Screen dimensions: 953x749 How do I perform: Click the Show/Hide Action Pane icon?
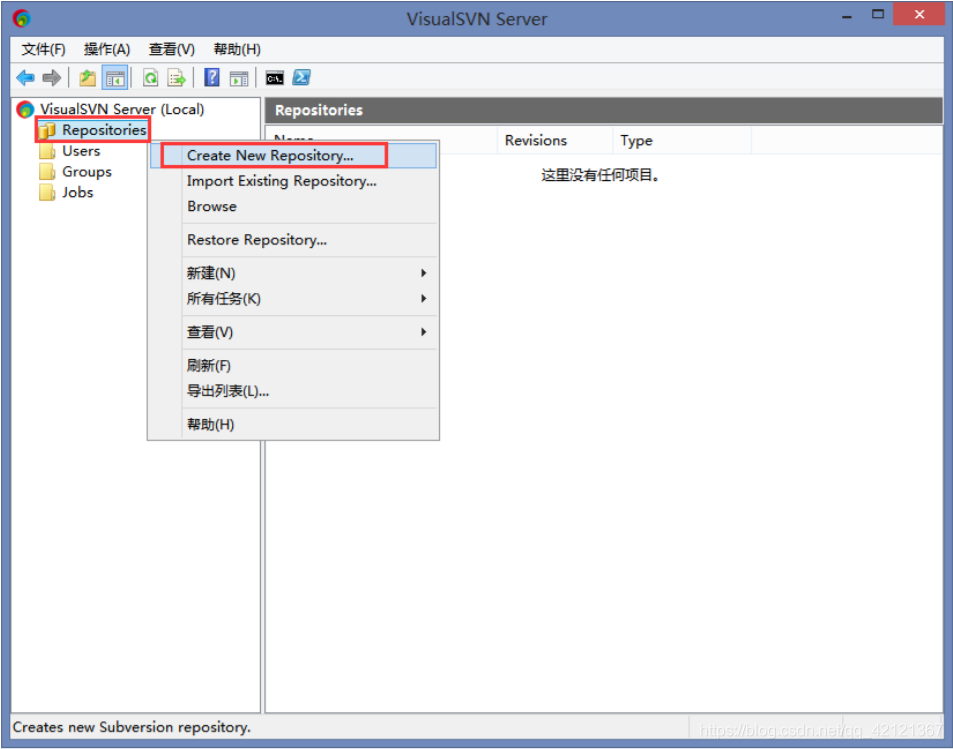coord(239,78)
